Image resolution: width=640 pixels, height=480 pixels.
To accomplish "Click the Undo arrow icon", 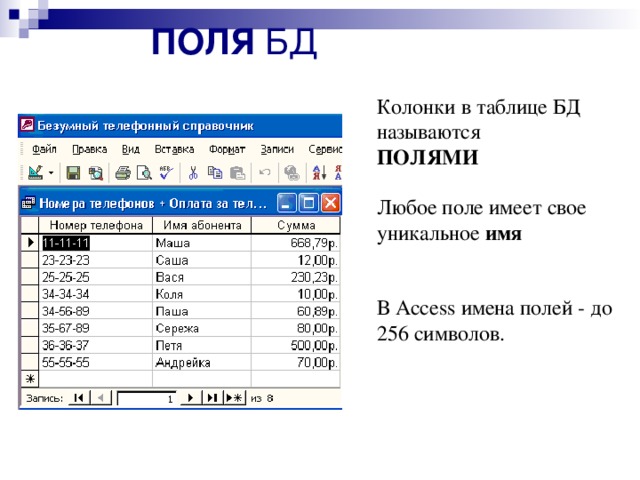I will point(264,172).
